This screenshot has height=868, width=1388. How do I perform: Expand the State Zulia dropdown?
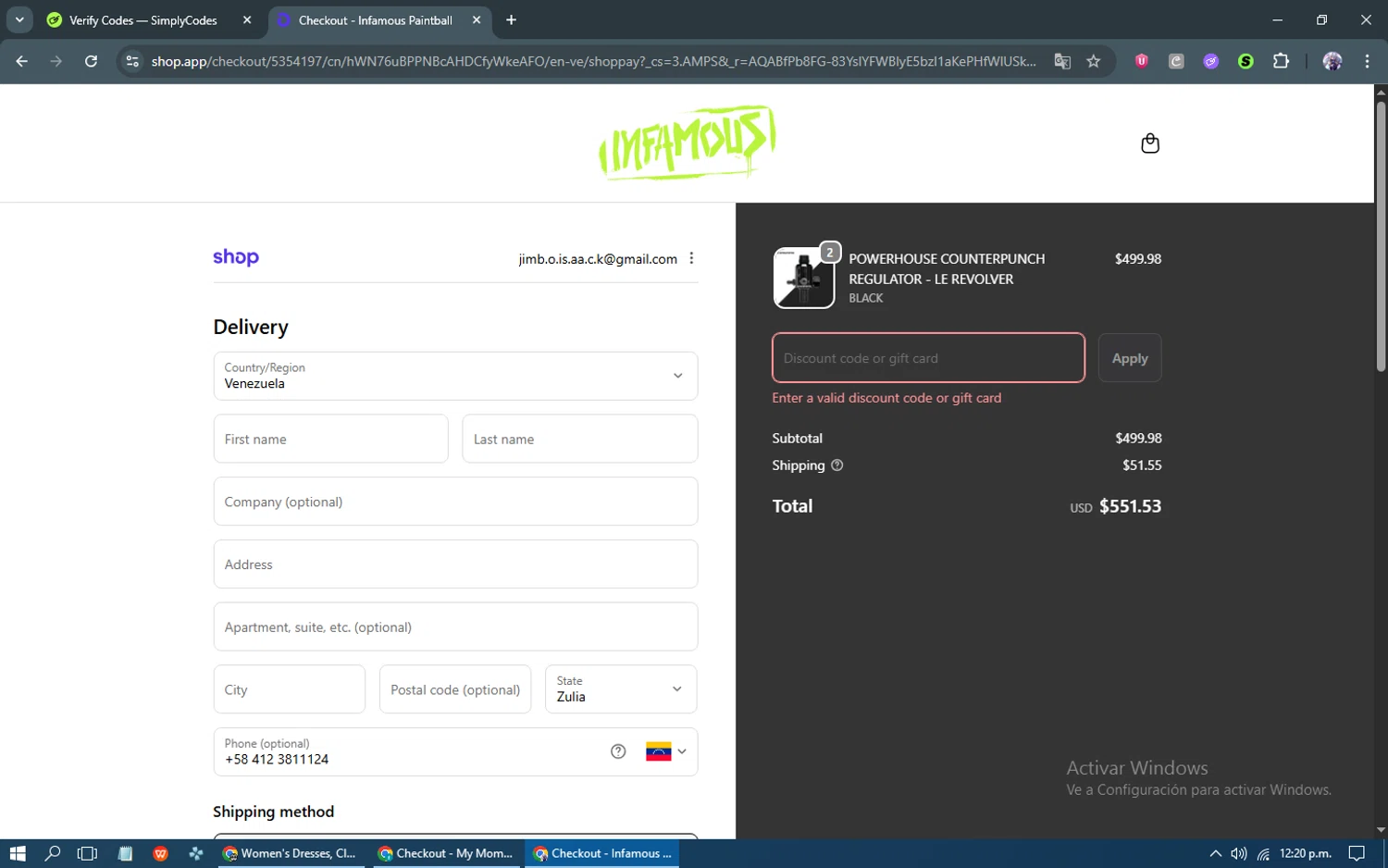(621, 689)
